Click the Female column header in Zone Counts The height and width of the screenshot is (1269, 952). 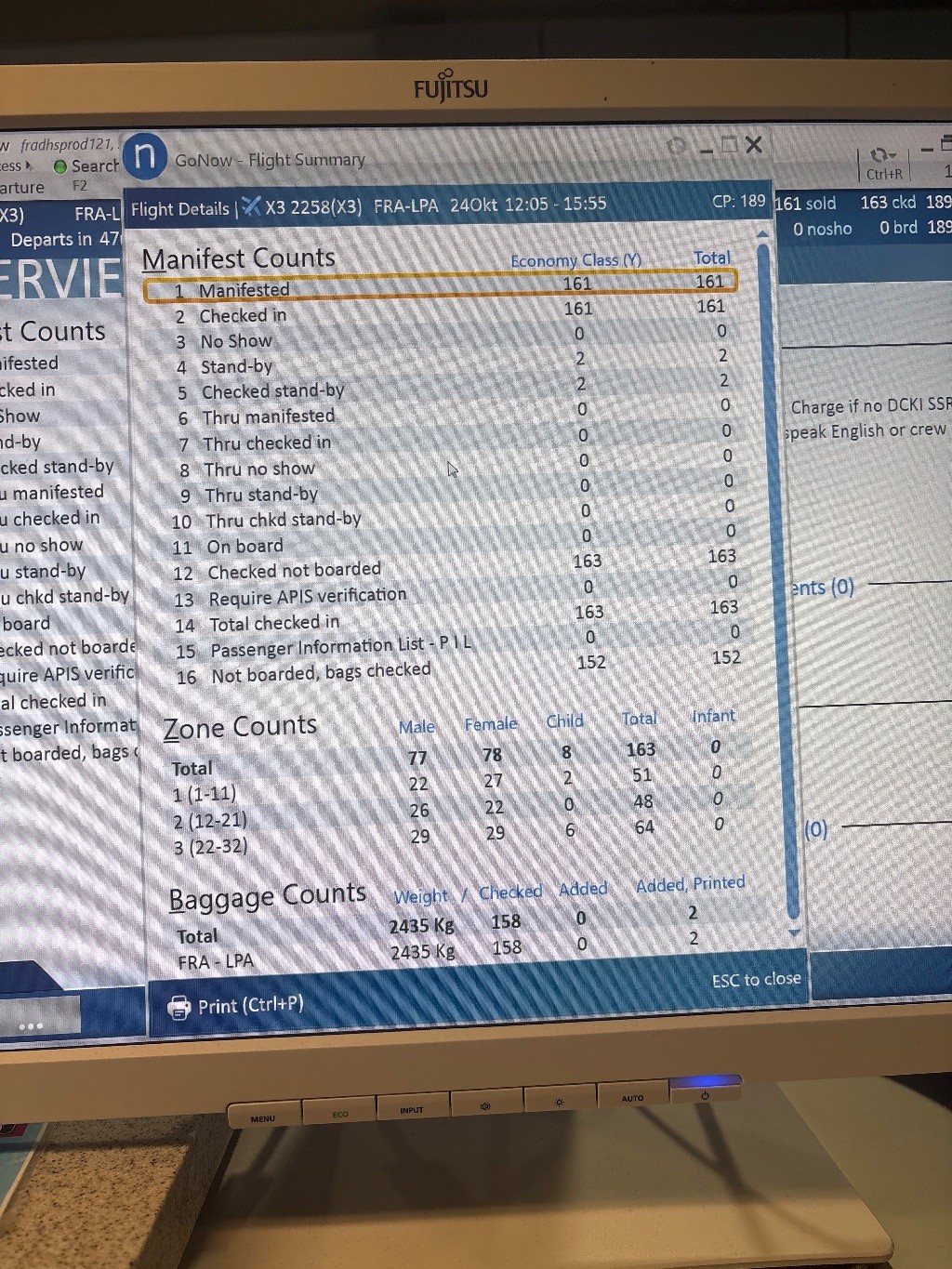[x=490, y=724]
